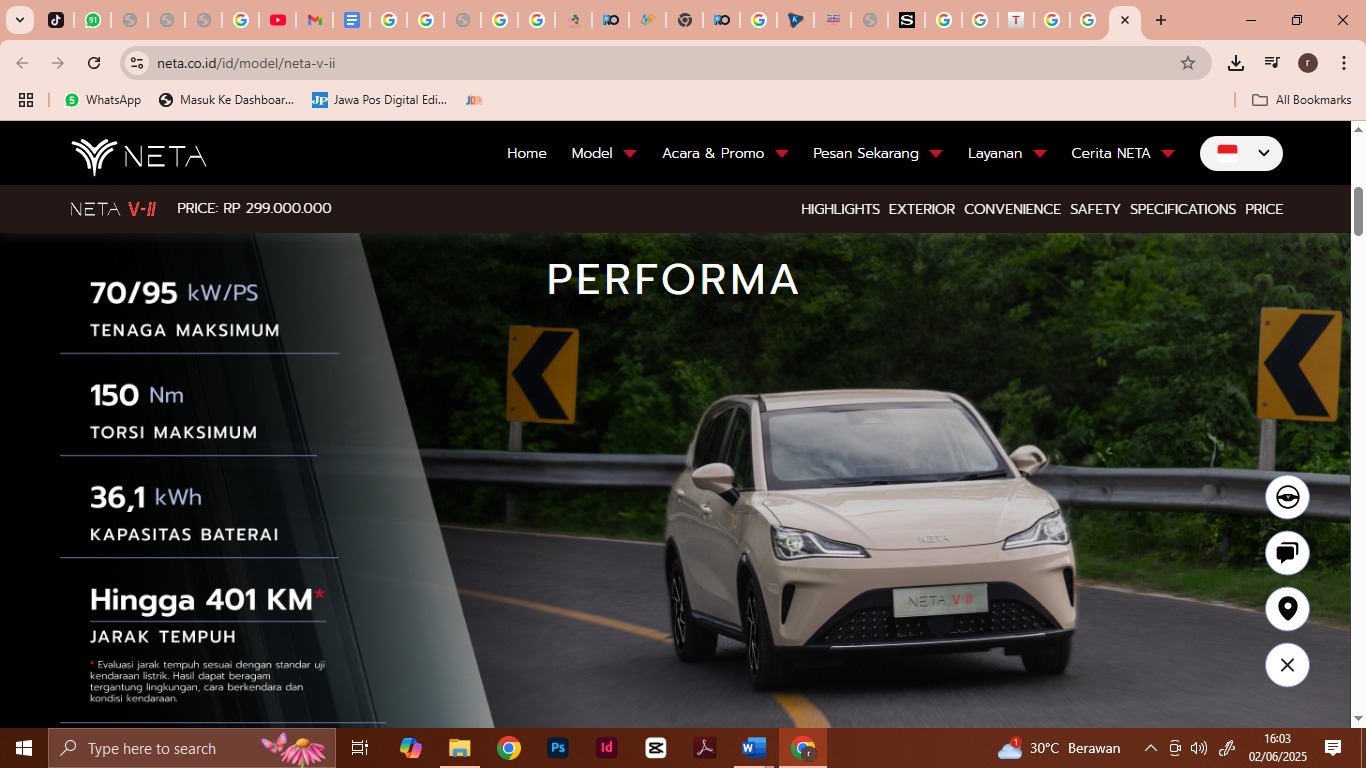Click the NETA logo in the header
The width and height of the screenshot is (1366, 768).
pos(139,156)
